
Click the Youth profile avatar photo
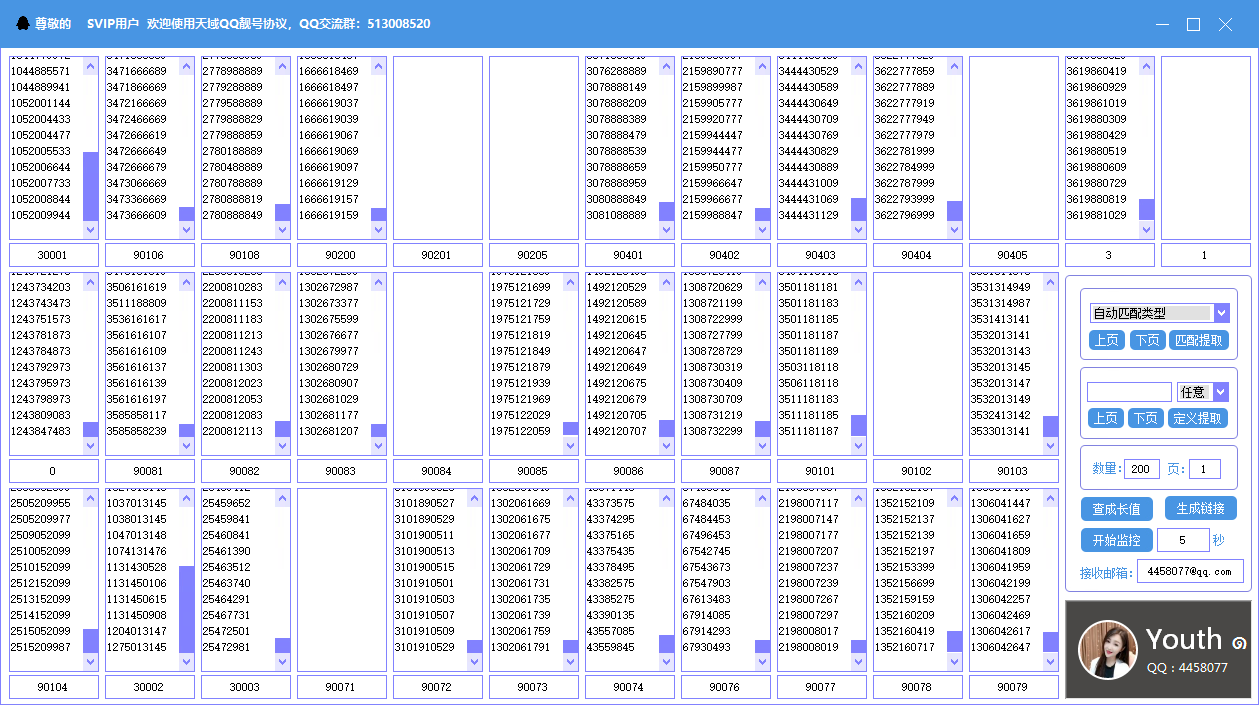click(x=1107, y=651)
